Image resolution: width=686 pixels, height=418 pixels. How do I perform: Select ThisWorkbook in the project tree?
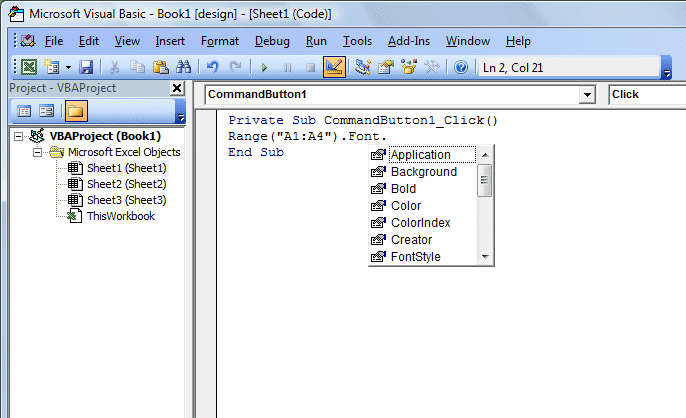[120, 216]
